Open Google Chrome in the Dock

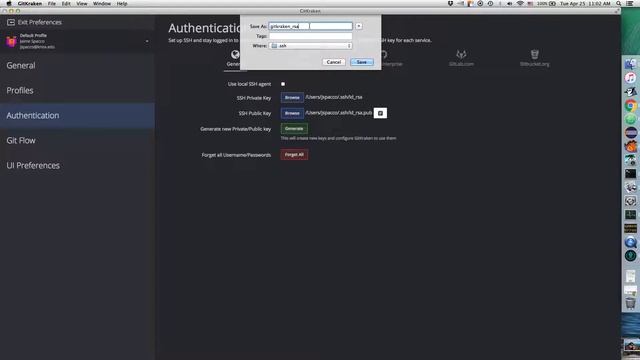[631, 106]
